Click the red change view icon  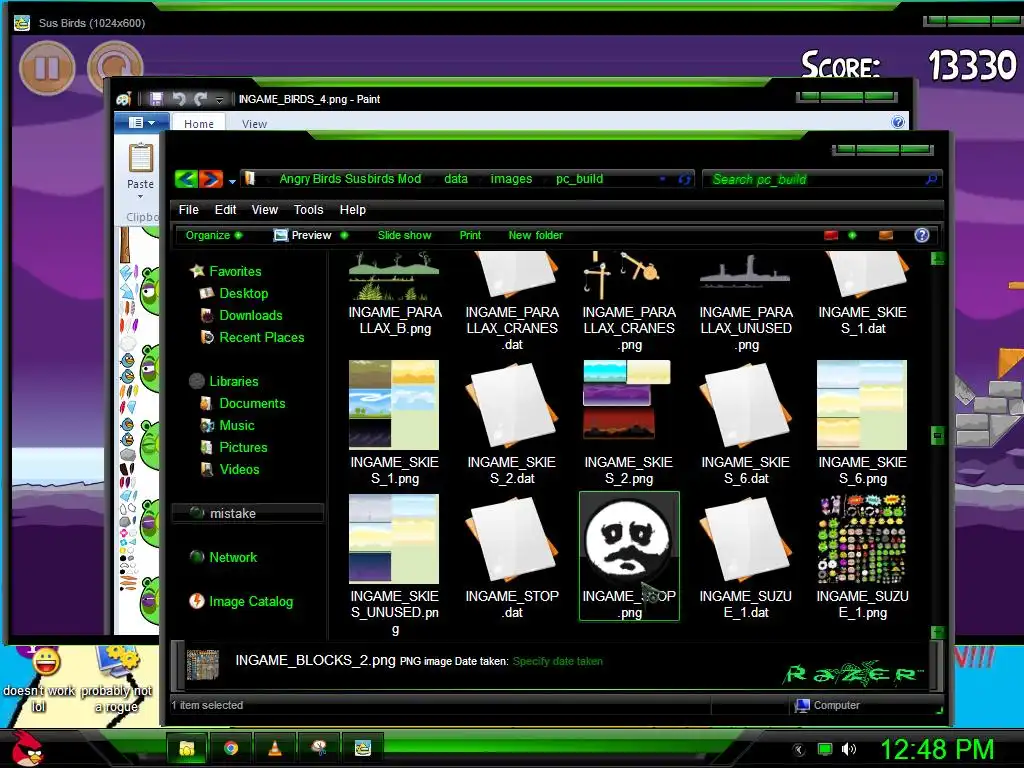point(831,235)
